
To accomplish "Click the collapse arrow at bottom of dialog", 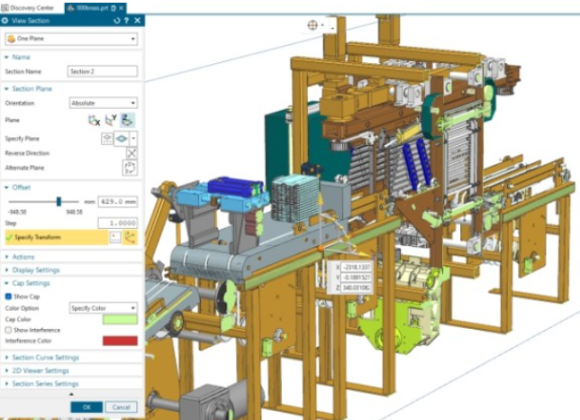I will point(71,394).
